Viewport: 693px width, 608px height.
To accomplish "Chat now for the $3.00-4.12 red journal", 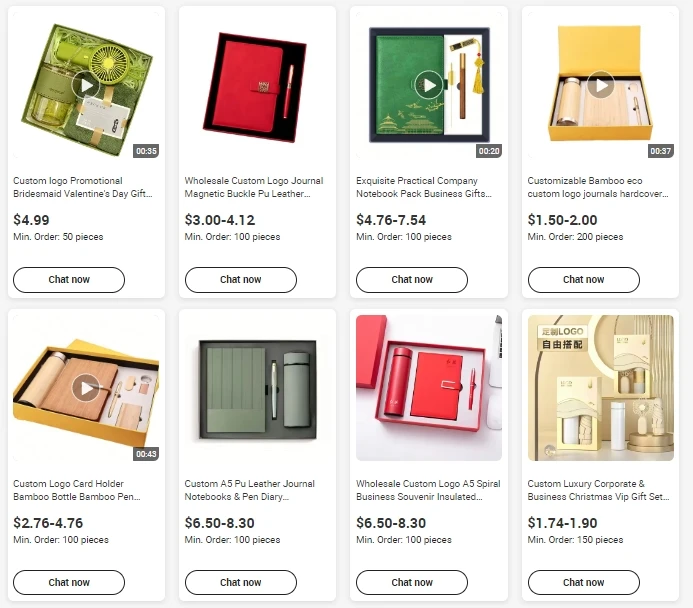I will [240, 280].
